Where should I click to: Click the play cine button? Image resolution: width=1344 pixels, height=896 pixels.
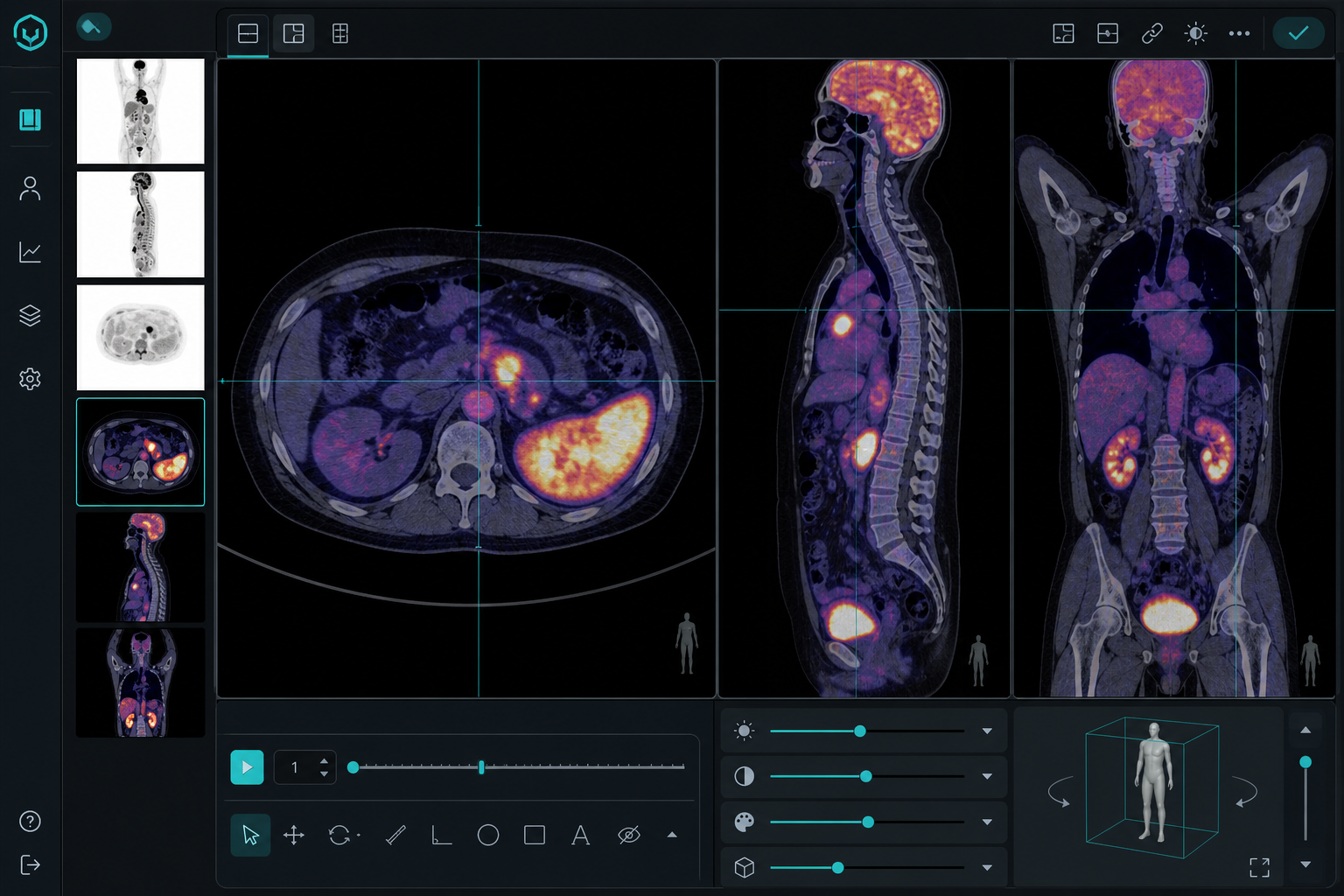coord(247,767)
